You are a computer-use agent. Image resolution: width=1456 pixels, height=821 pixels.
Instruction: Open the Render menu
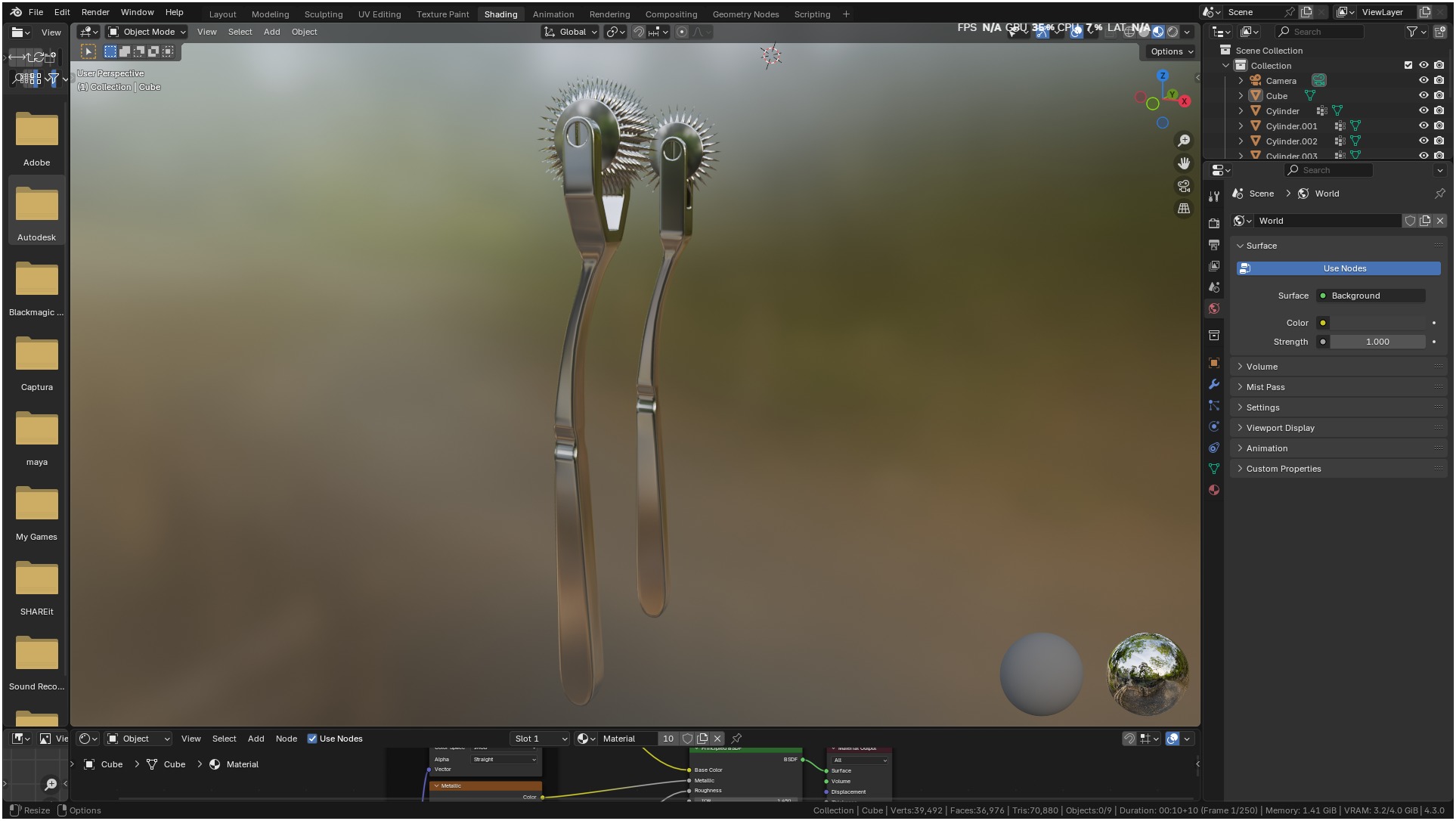click(95, 12)
